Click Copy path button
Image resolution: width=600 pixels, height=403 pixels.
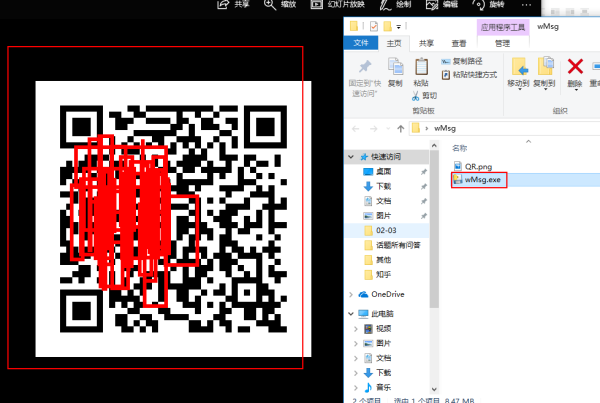click(462, 61)
